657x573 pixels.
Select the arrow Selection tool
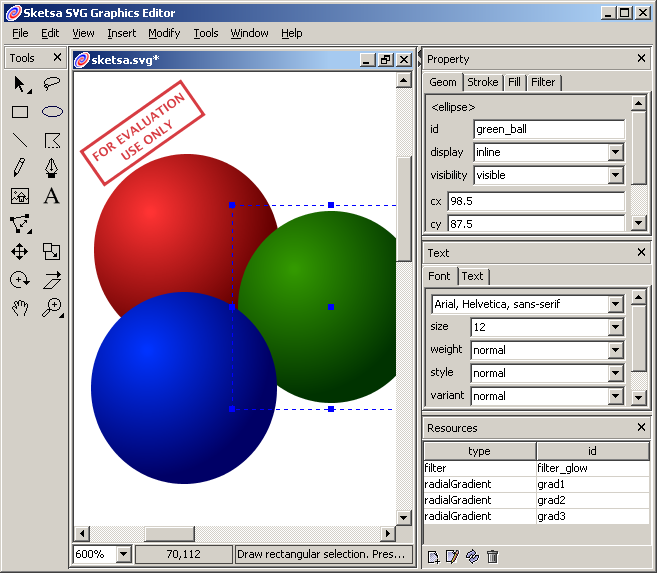click(21, 85)
